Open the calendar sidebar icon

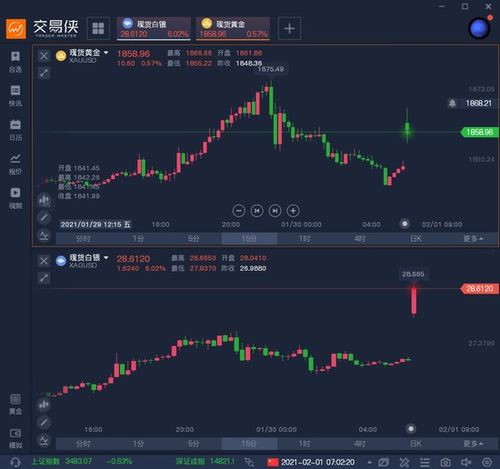coord(15,130)
